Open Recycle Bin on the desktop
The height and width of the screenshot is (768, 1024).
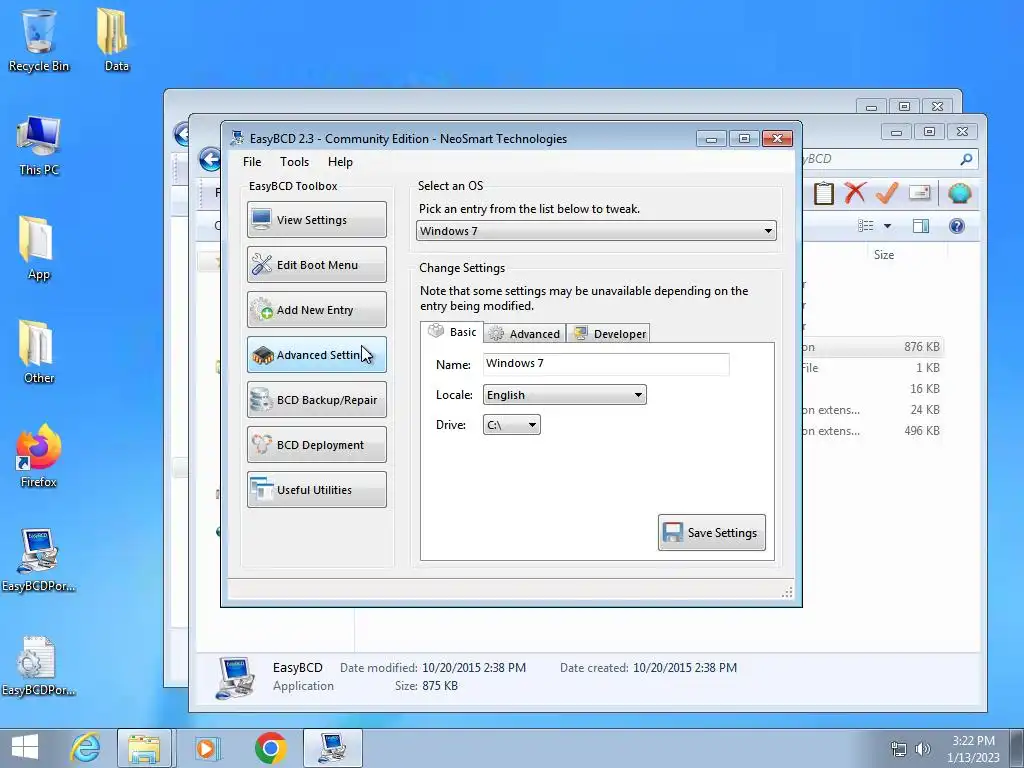pos(39,40)
